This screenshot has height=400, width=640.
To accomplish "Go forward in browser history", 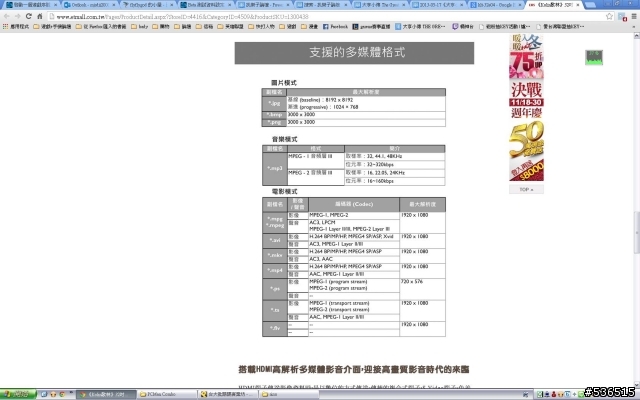I will (18, 16).
